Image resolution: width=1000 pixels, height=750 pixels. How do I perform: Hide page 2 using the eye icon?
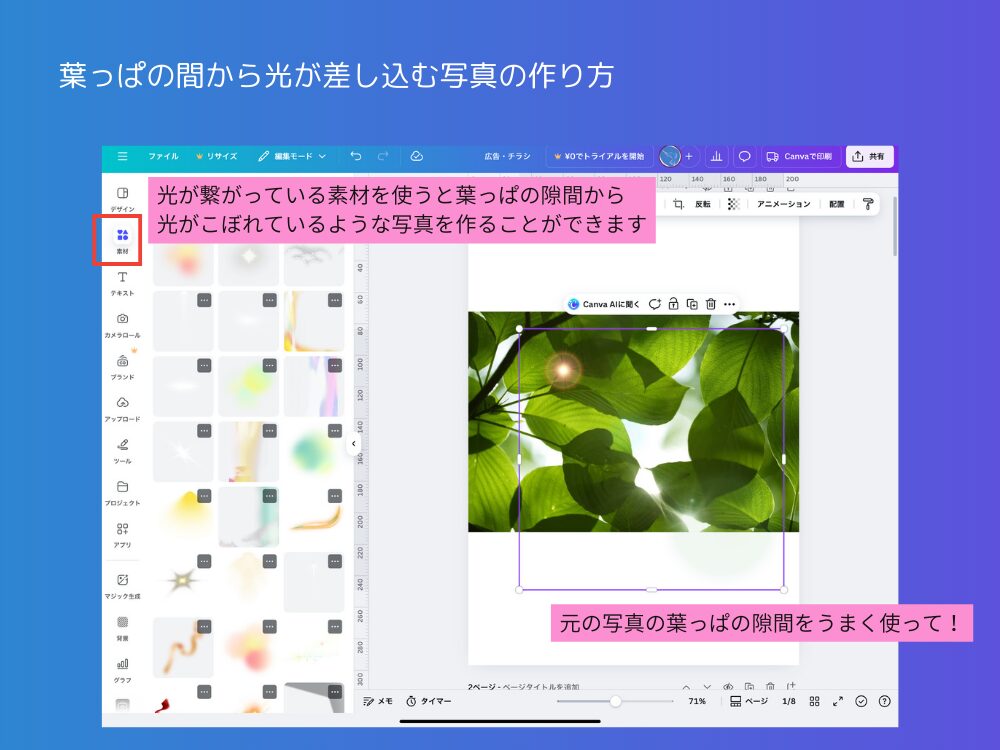728,687
